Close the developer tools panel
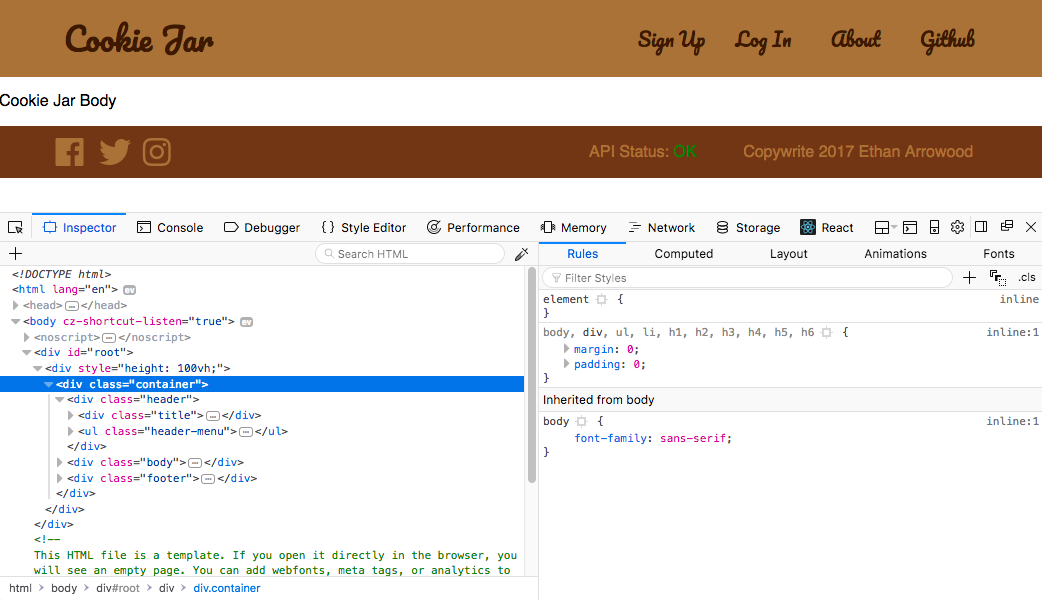 (1031, 227)
